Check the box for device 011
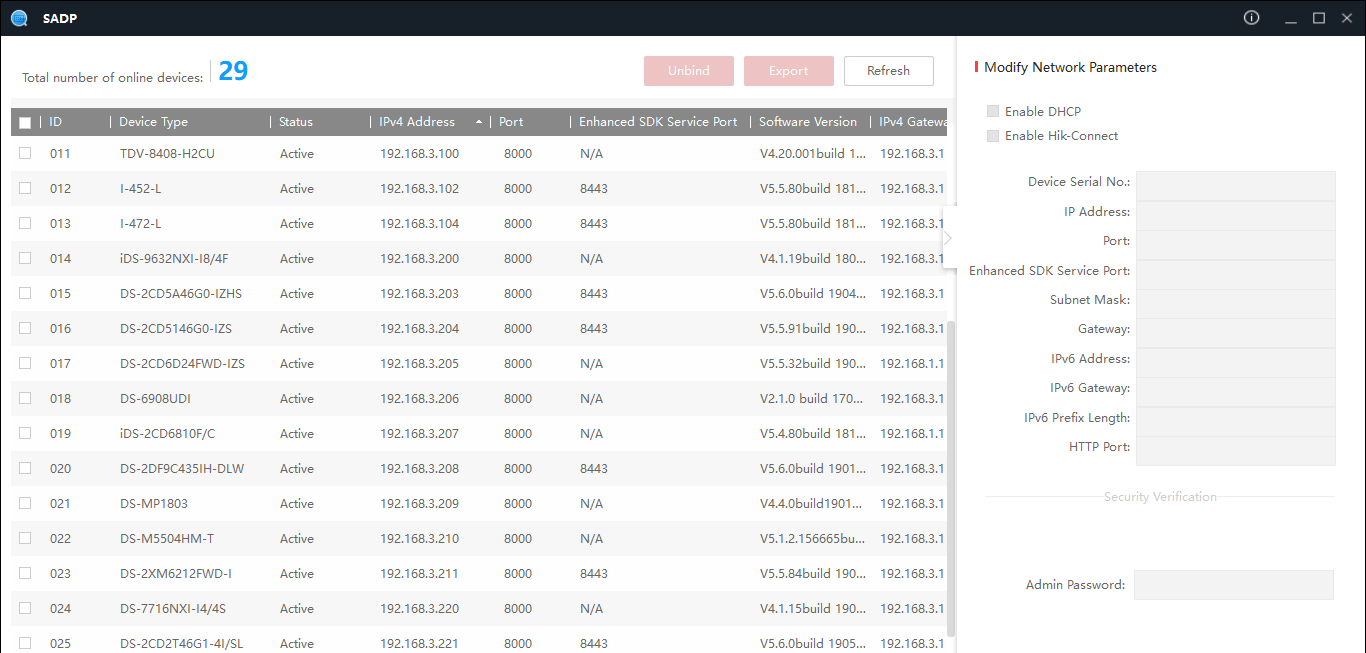The width and height of the screenshot is (1366, 653). 25,154
